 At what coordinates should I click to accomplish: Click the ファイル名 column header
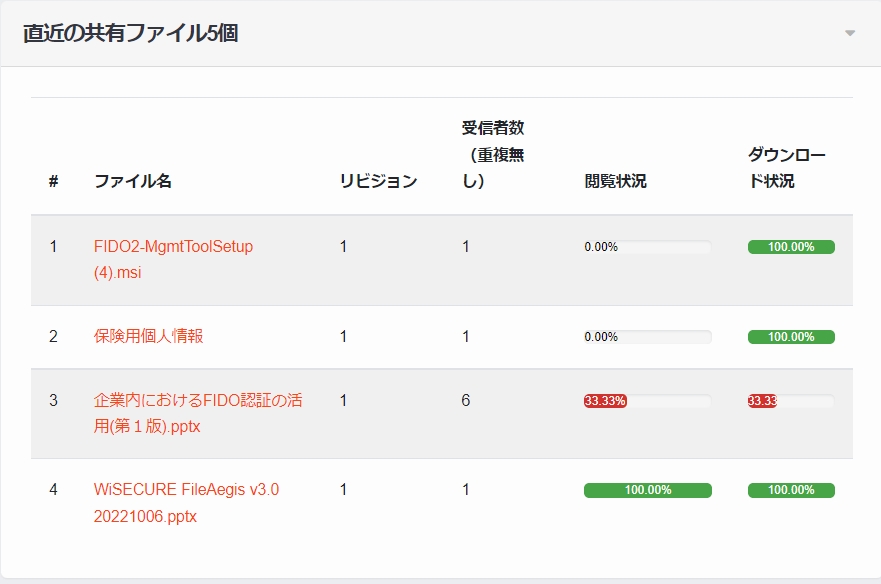tap(133, 181)
